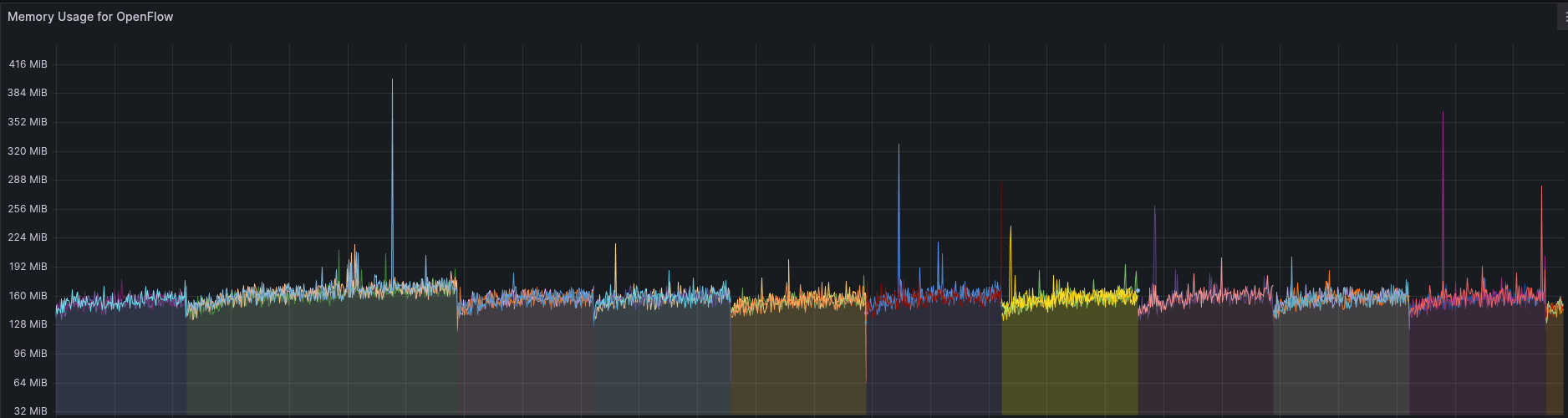Click the blue spike peaking near 328 MiB
The height and width of the screenshot is (418, 1568).
pos(899,149)
